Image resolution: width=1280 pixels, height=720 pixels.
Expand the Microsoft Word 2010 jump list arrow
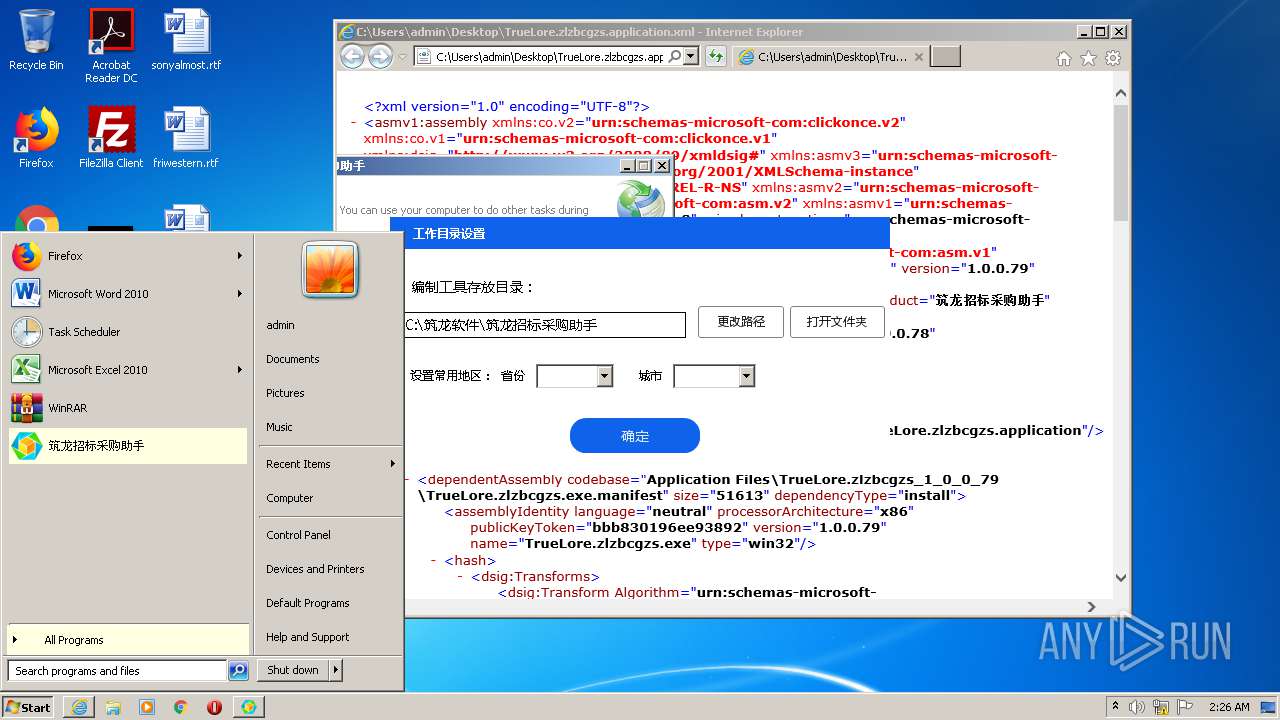tap(240, 294)
